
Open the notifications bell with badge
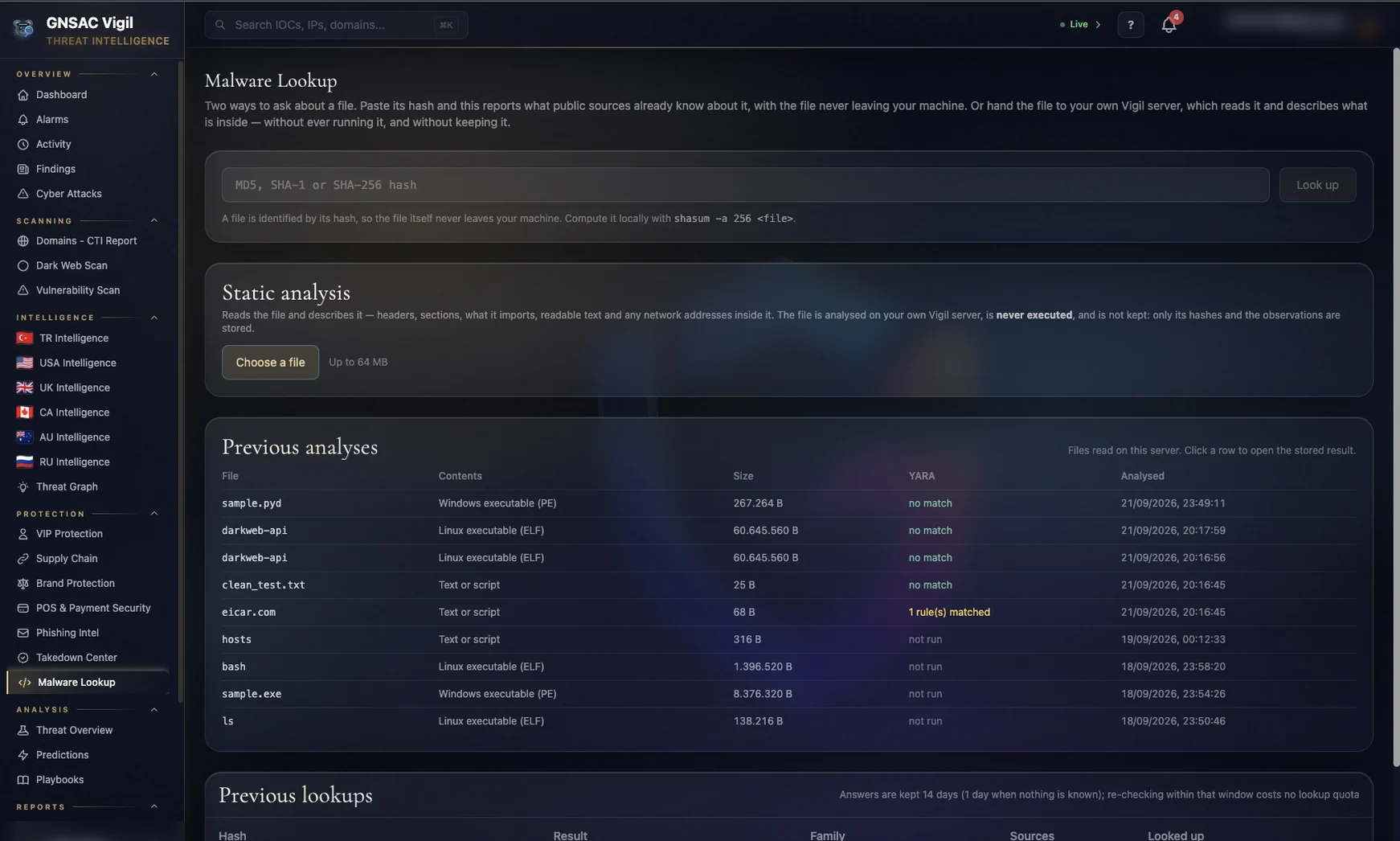(1169, 25)
